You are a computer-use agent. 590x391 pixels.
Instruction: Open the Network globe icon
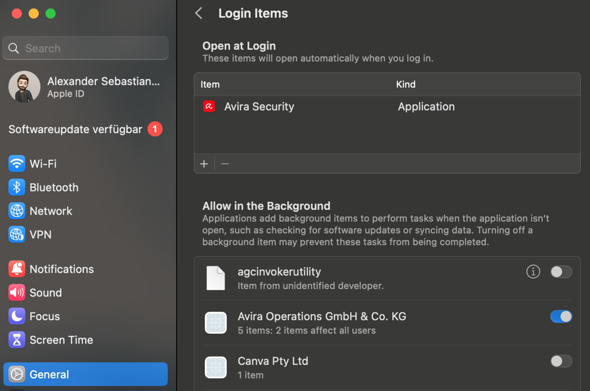(17, 211)
